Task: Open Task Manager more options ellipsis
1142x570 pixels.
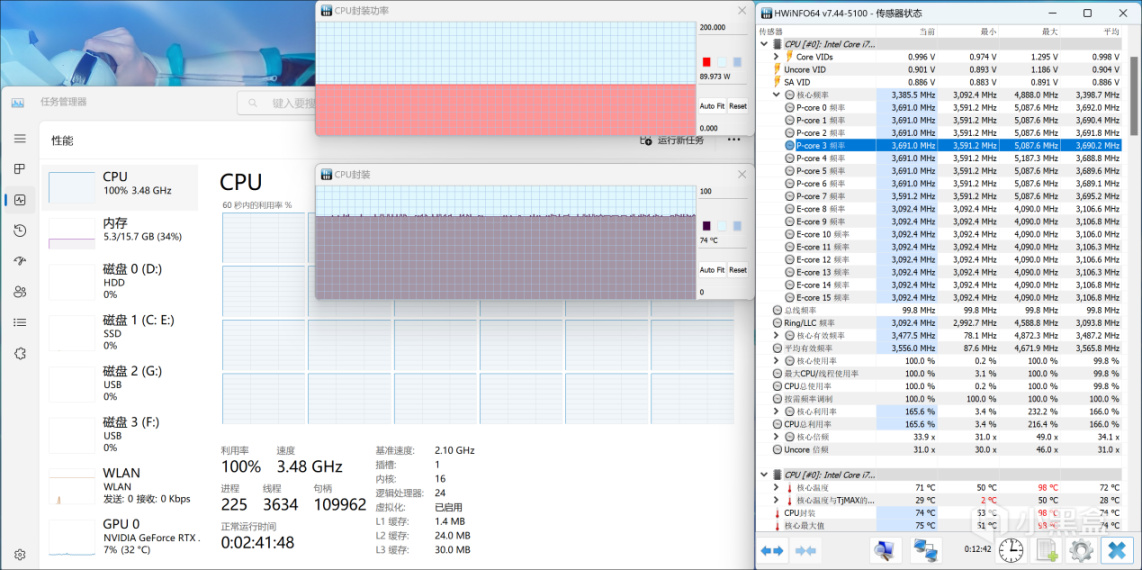Action: (x=733, y=140)
